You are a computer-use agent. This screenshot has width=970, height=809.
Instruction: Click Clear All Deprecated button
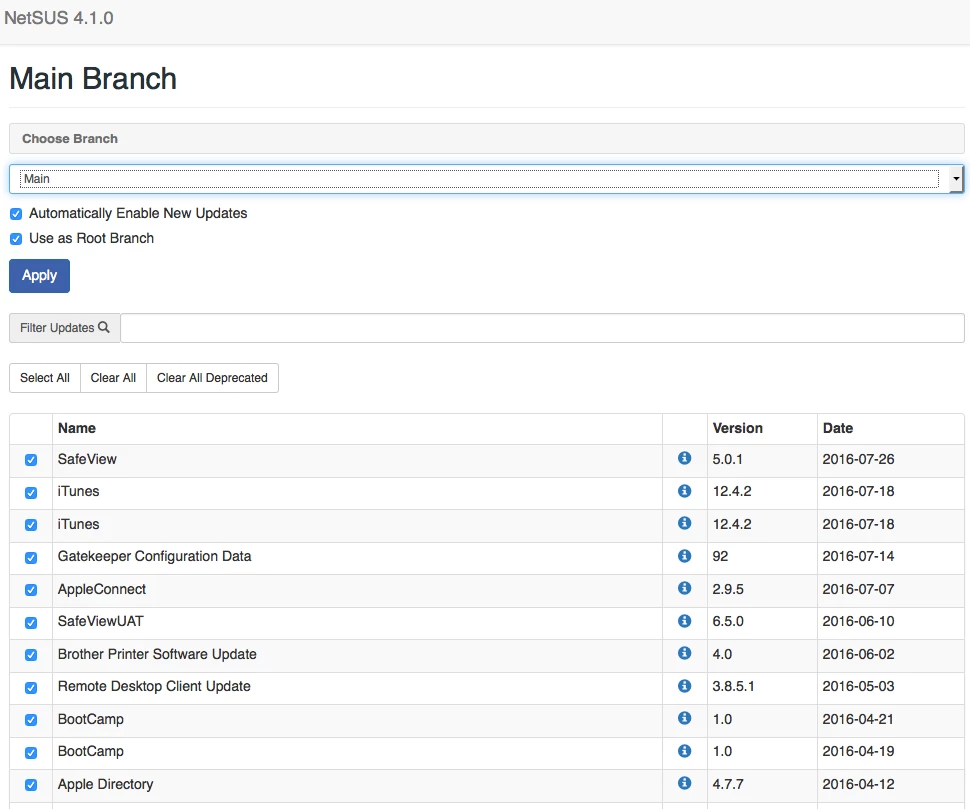pos(212,378)
